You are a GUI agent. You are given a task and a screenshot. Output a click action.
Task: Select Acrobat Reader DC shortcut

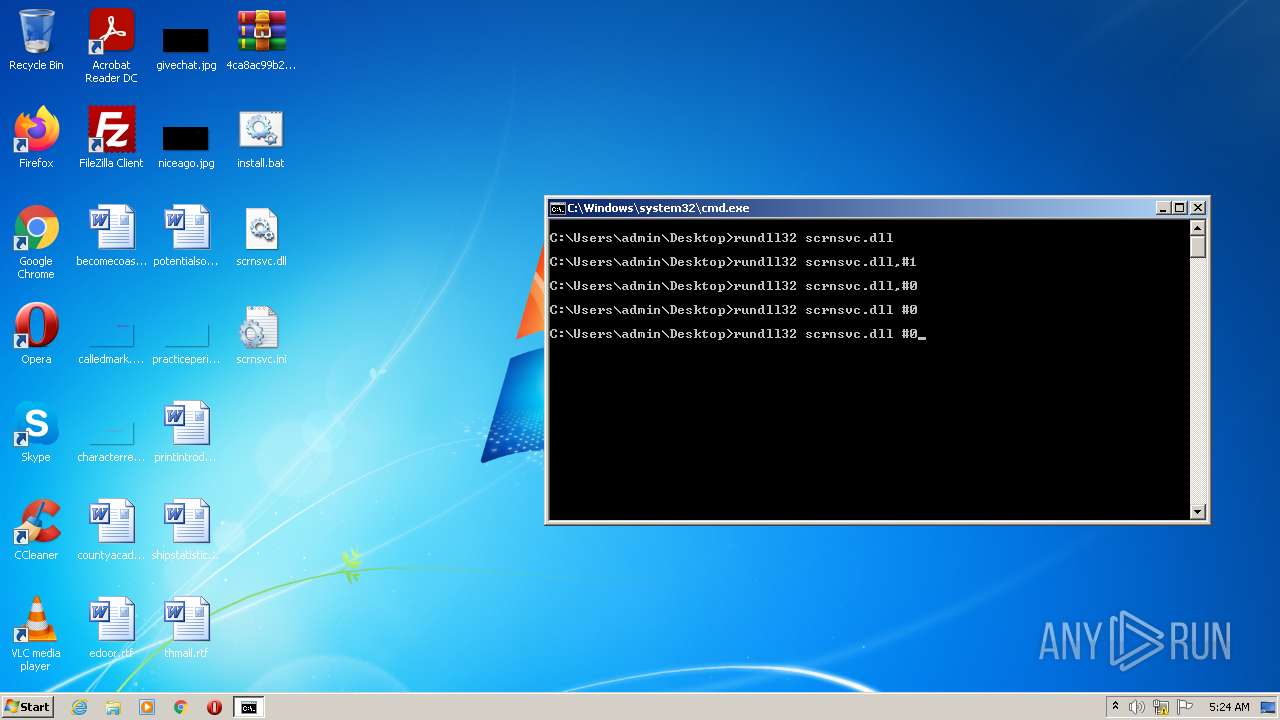pyautogui.click(x=111, y=45)
